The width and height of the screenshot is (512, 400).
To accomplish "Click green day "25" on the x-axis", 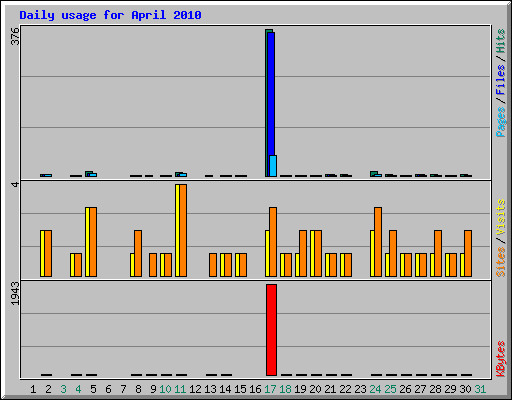I will pyautogui.click(x=390, y=389).
